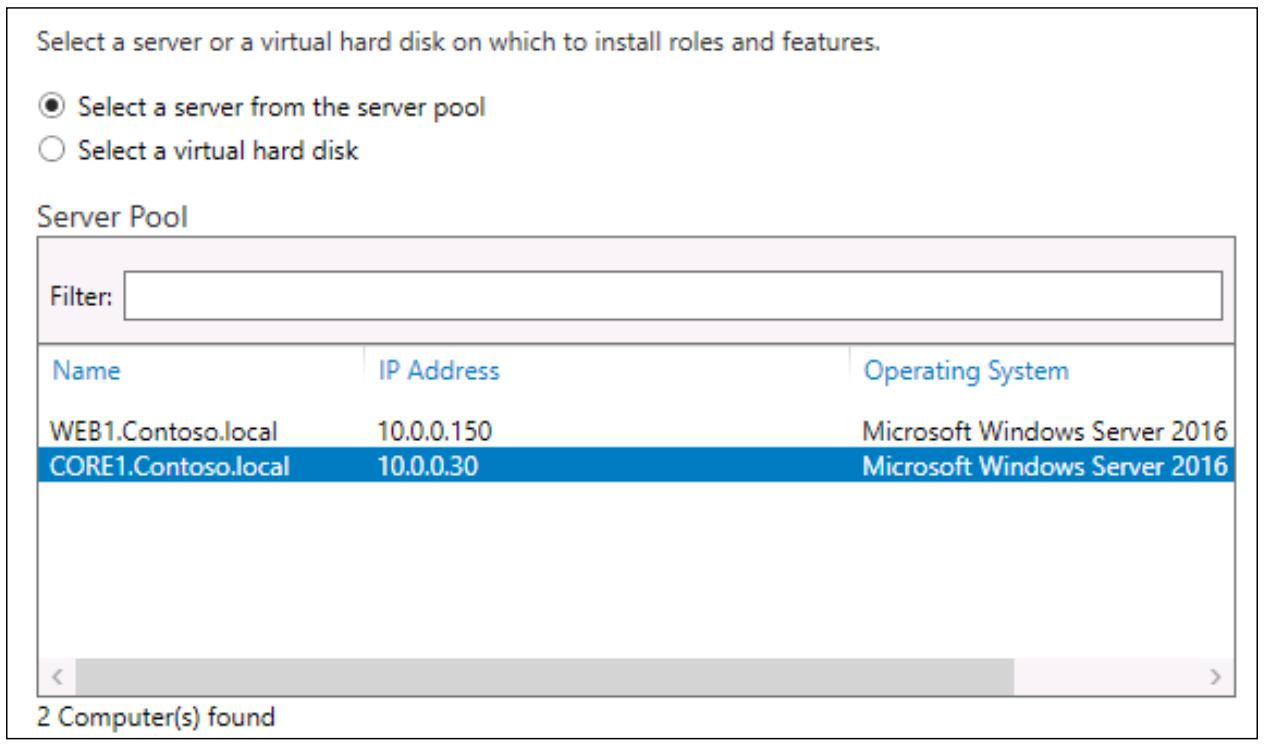1264x746 pixels.
Task: Sort server list by IP Address column
Action: [438, 371]
